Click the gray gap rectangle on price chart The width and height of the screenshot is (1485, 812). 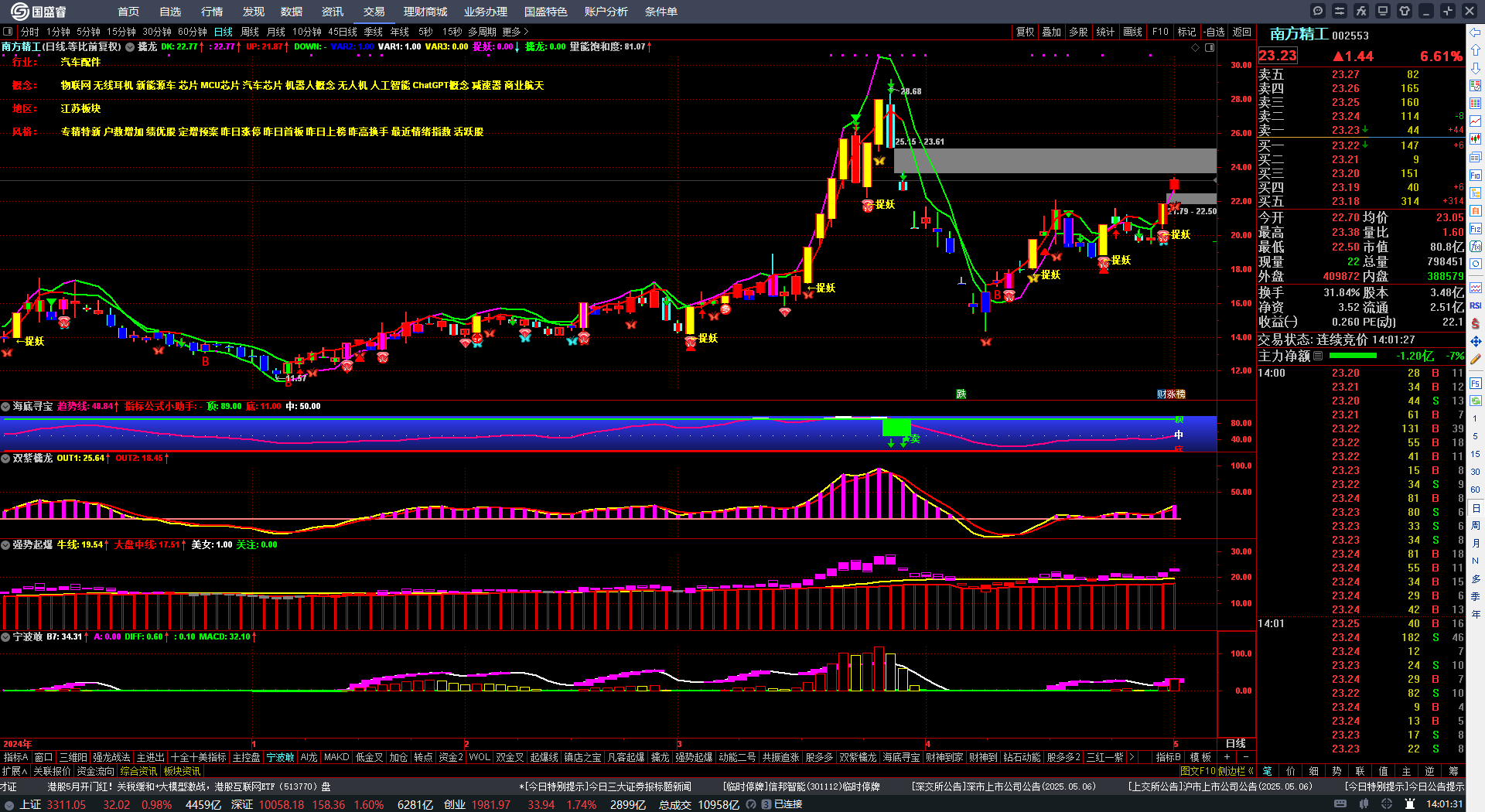coord(1055,161)
